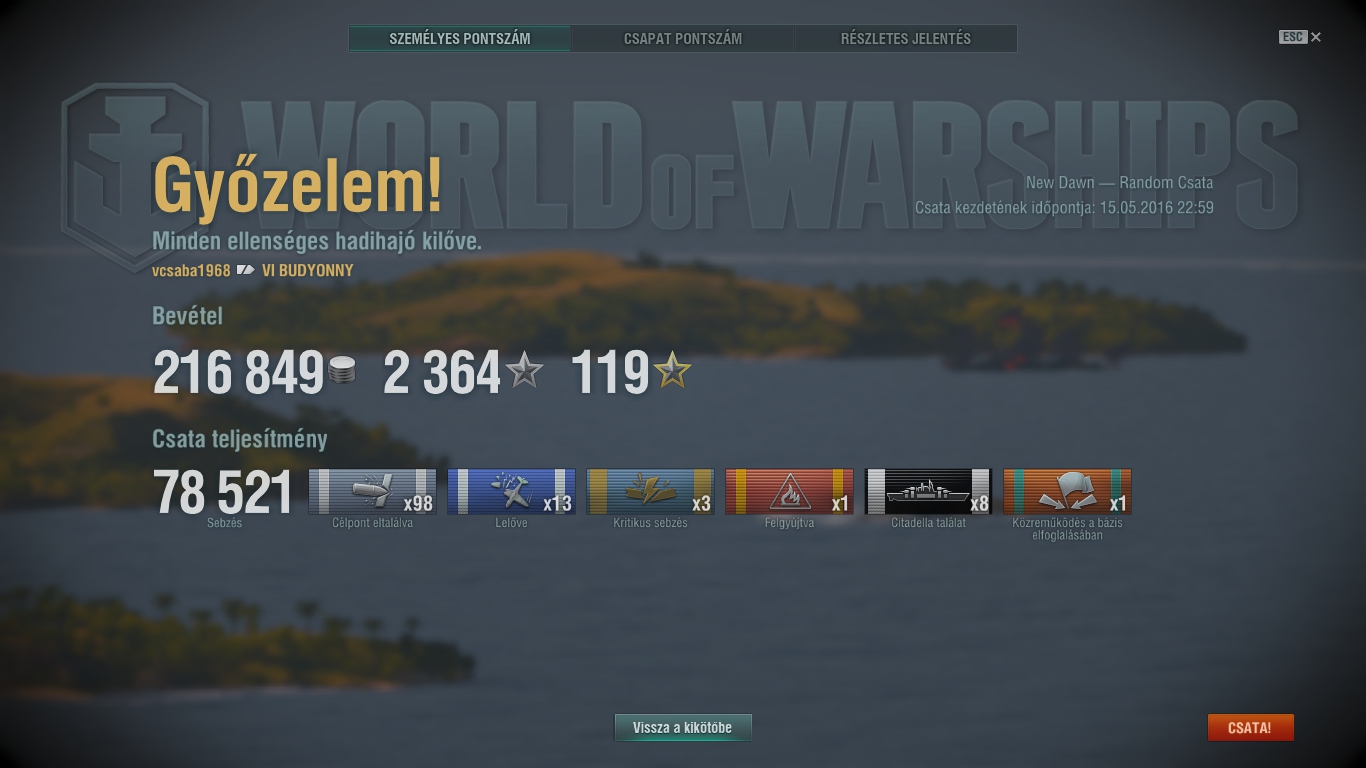Open the Személyes Pontszám tab

460,39
